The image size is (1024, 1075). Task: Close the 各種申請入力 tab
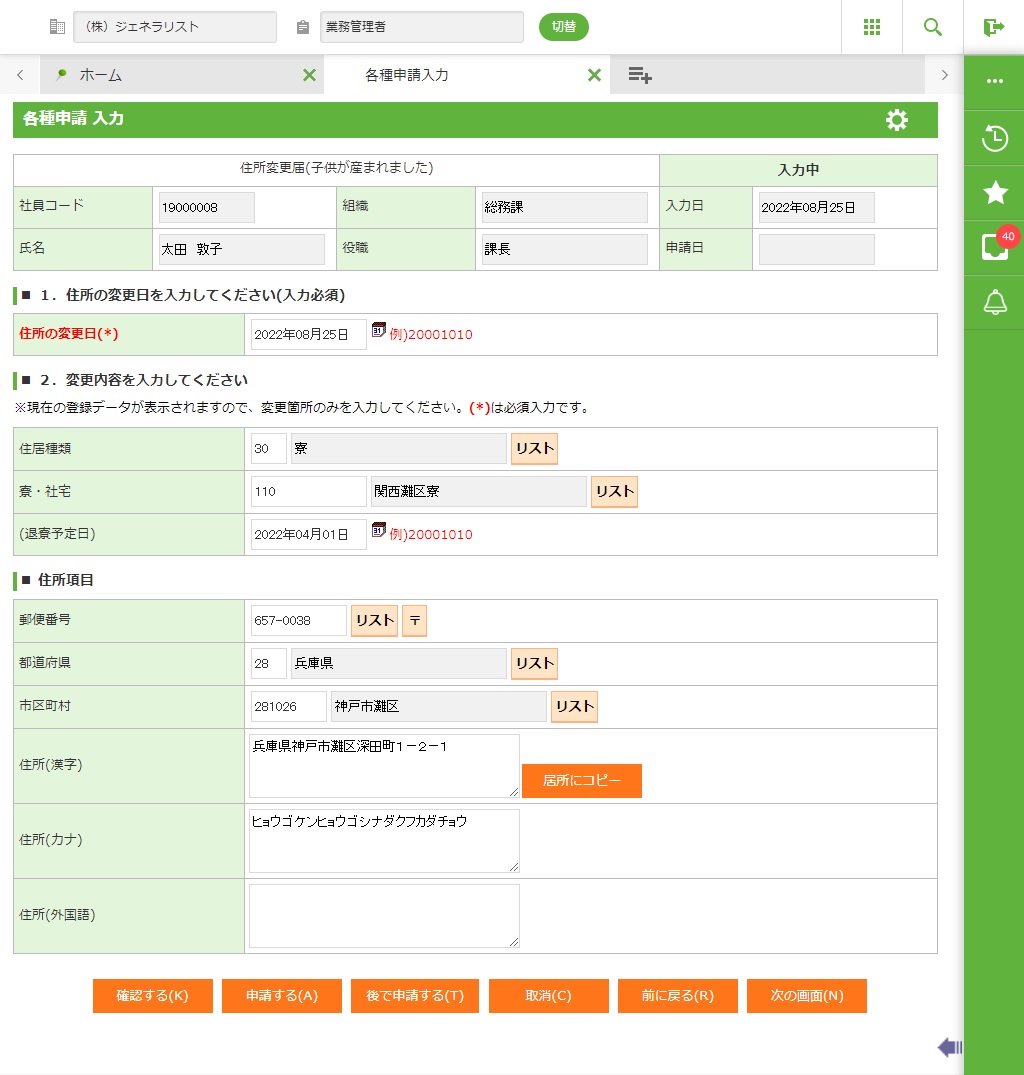coord(594,75)
